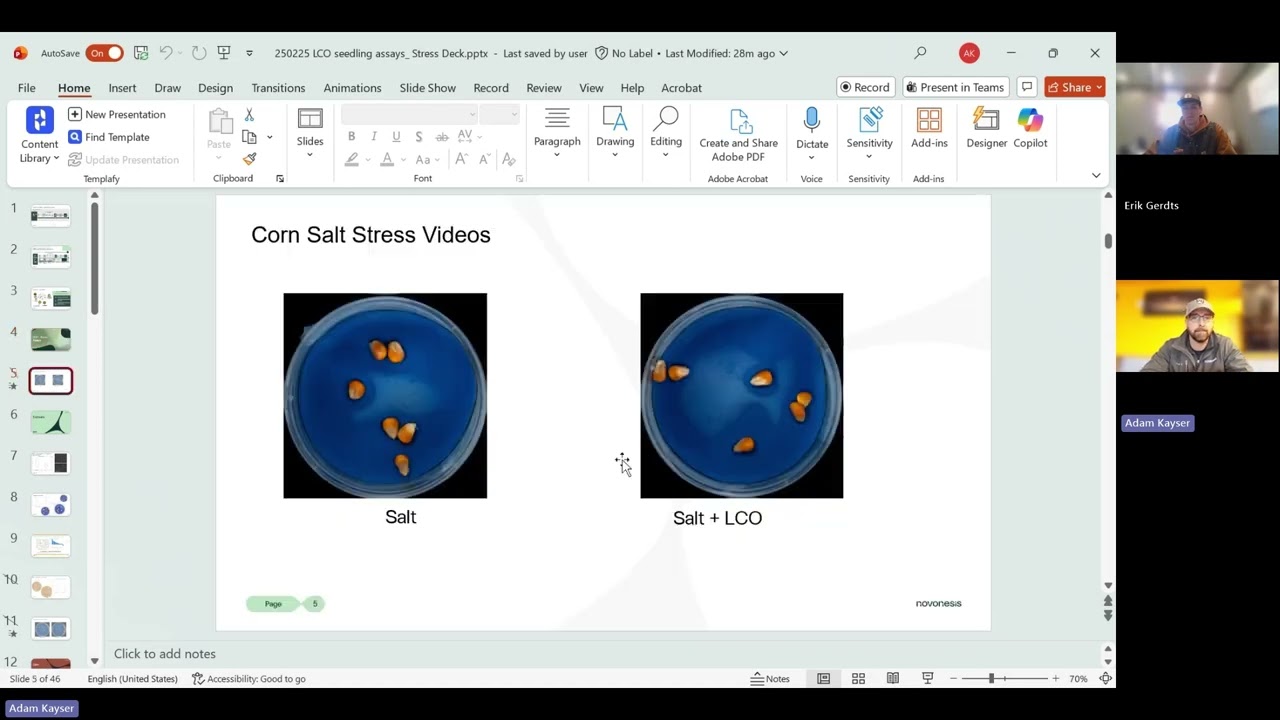Start presentation from beginning icon
Image resolution: width=1280 pixels, height=720 pixels.
[x=224, y=53]
